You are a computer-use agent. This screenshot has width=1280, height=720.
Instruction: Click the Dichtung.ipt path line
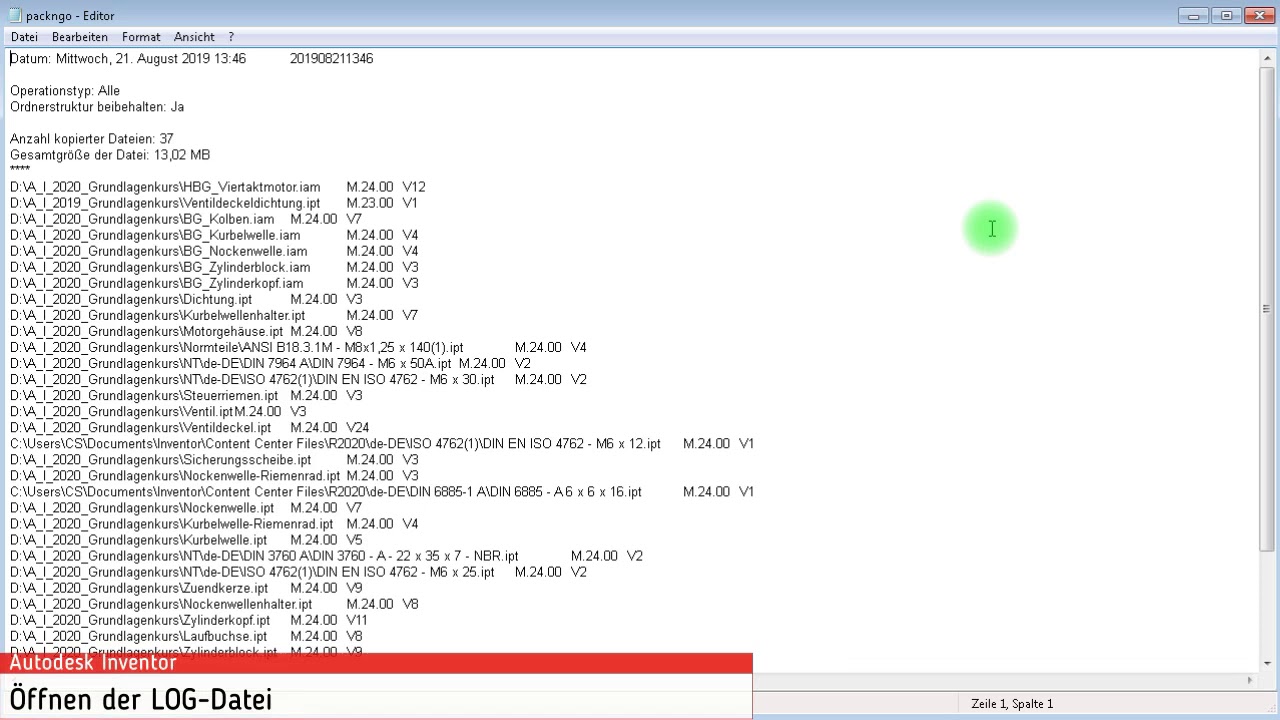186,299
